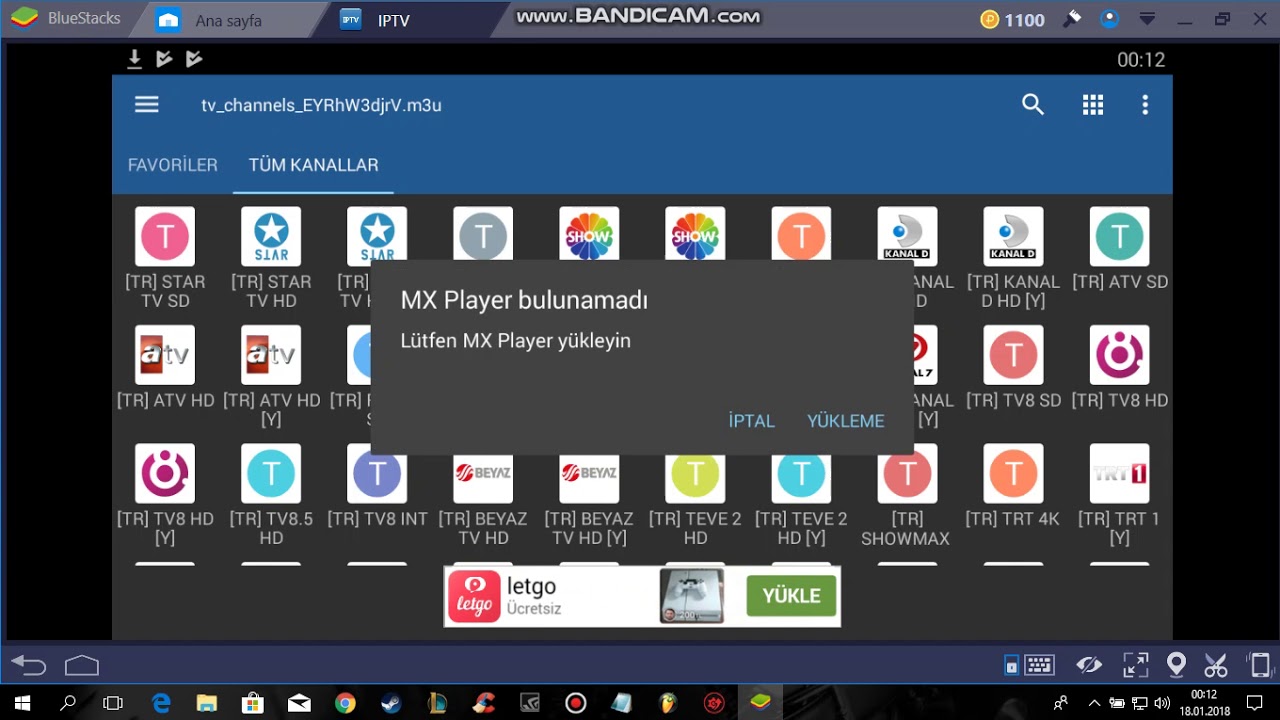Expand the system tray hidden icons chevron
This screenshot has height=720, width=1280.
pos(1094,703)
